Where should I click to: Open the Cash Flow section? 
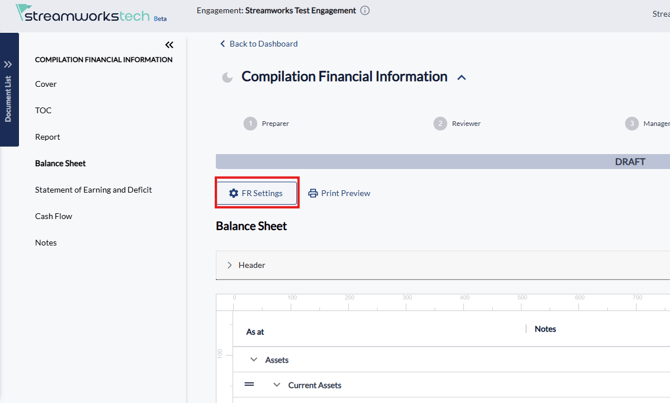click(53, 216)
